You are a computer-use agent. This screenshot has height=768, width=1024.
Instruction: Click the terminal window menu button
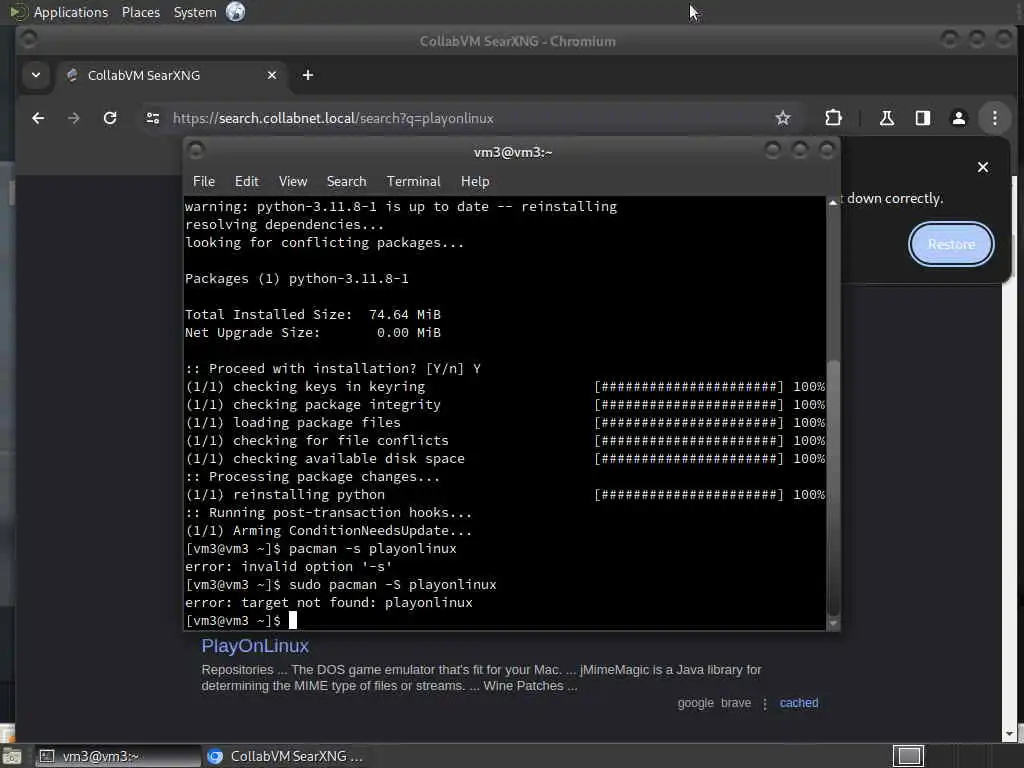coord(196,151)
